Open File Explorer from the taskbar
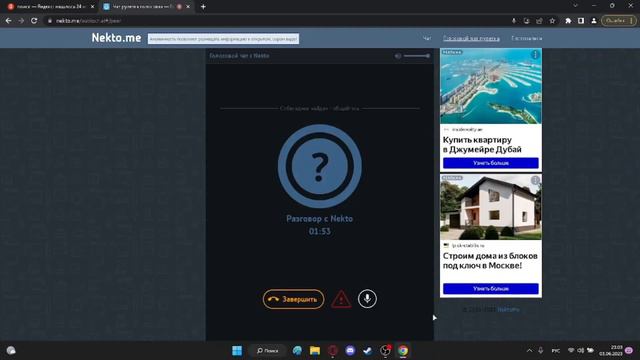This screenshot has height=360, width=640. pyautogui.click(x=315, y=351)
